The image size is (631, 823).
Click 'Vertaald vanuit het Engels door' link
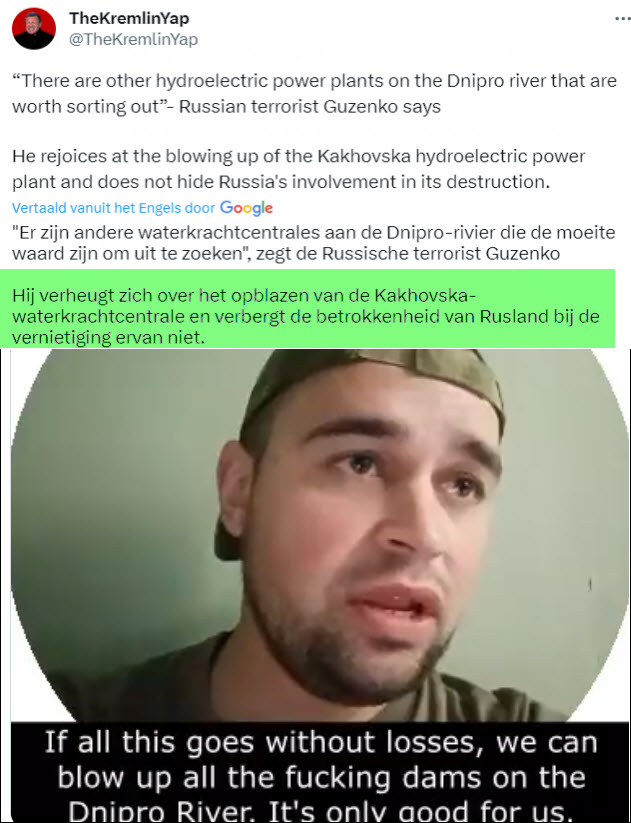point(113,208)
